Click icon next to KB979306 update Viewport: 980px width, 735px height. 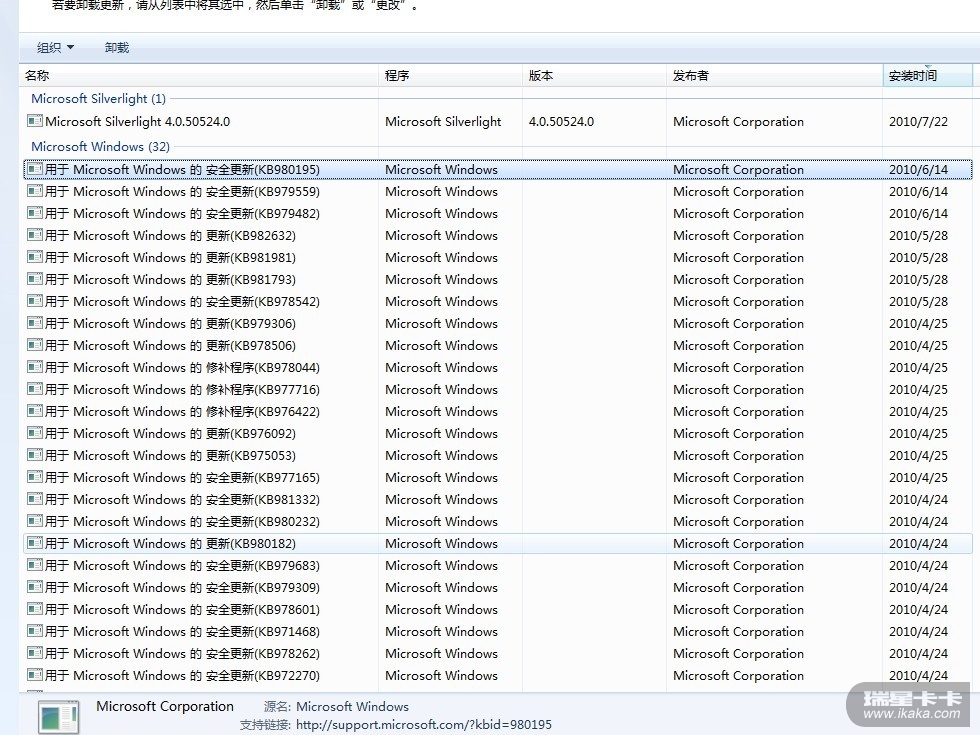click(35, 322)
